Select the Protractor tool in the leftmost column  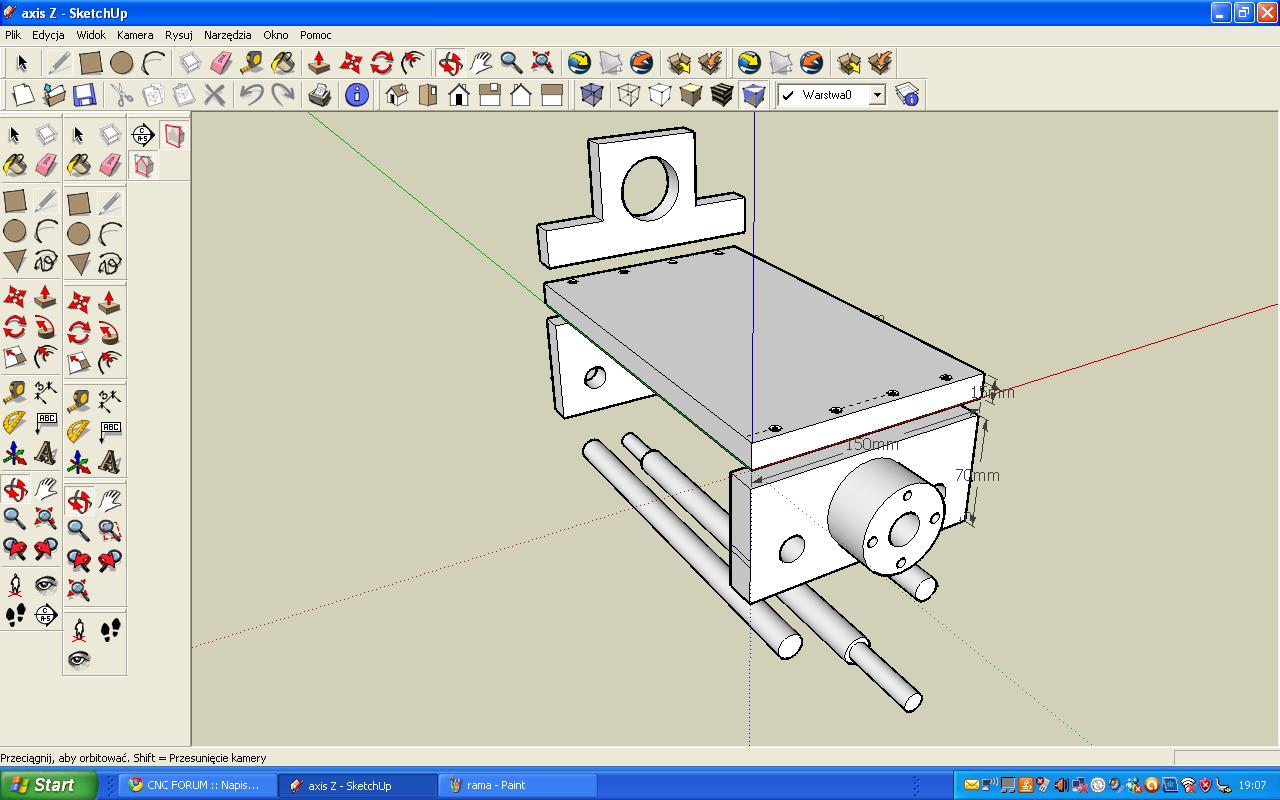point(15,423)
